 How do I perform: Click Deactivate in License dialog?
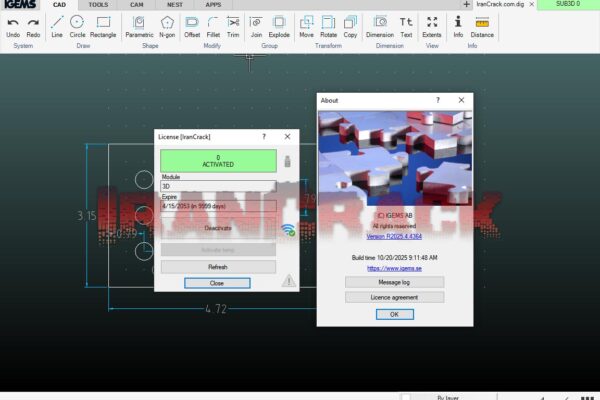[x=218, y=228]
